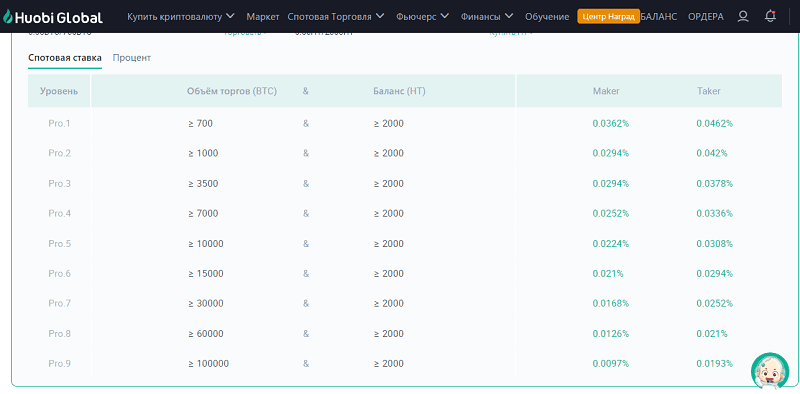Open the support chat assistant avatar
The image size is (800, 394).
click(770, 371)
